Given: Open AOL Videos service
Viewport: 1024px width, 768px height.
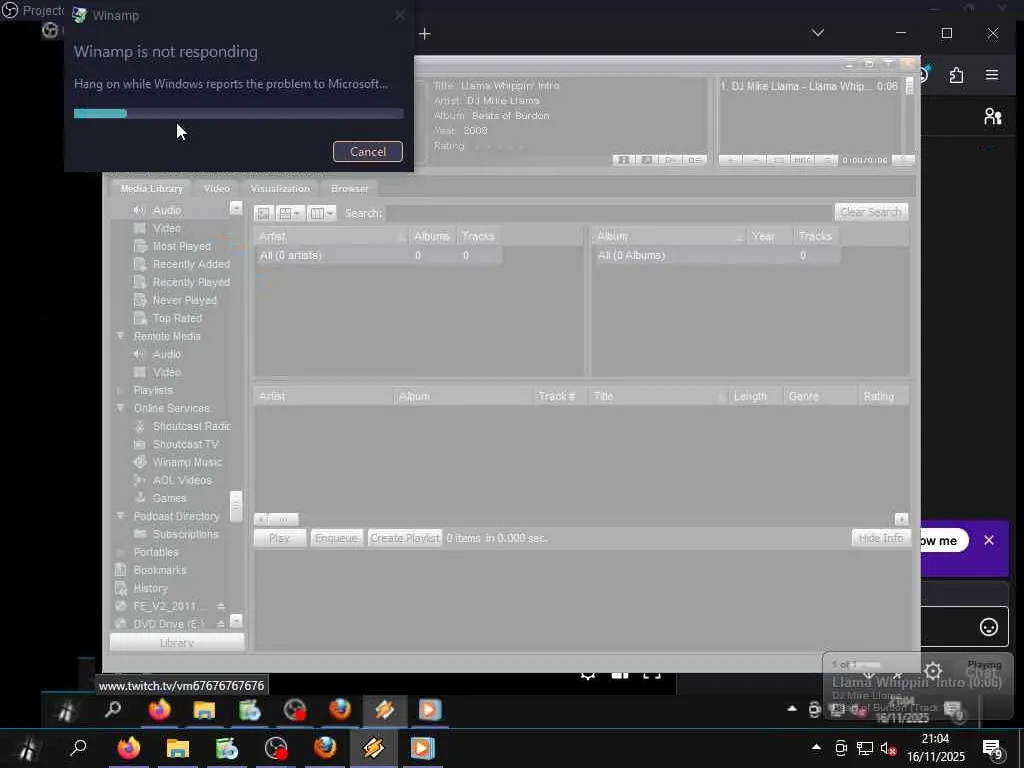Looking at the screenshot, I should (x=182, y=480).
